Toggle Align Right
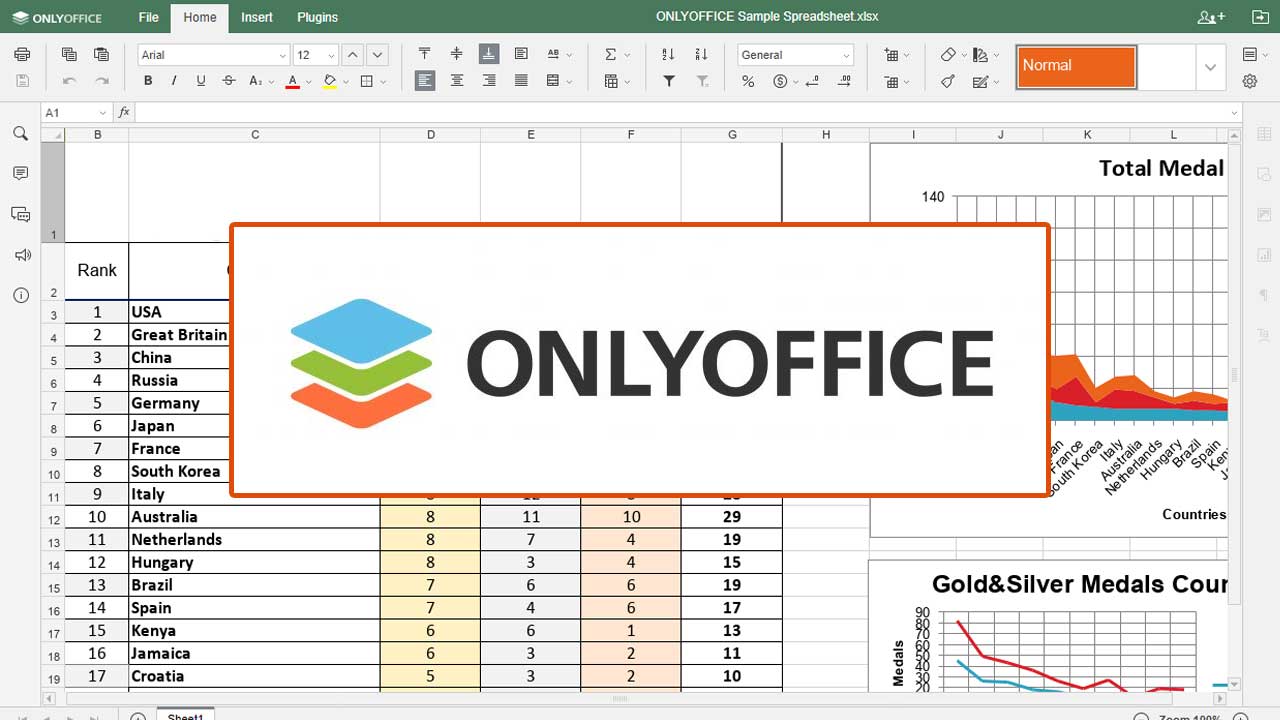Viewport: 1280px width, 720px height. click(489, 81)
